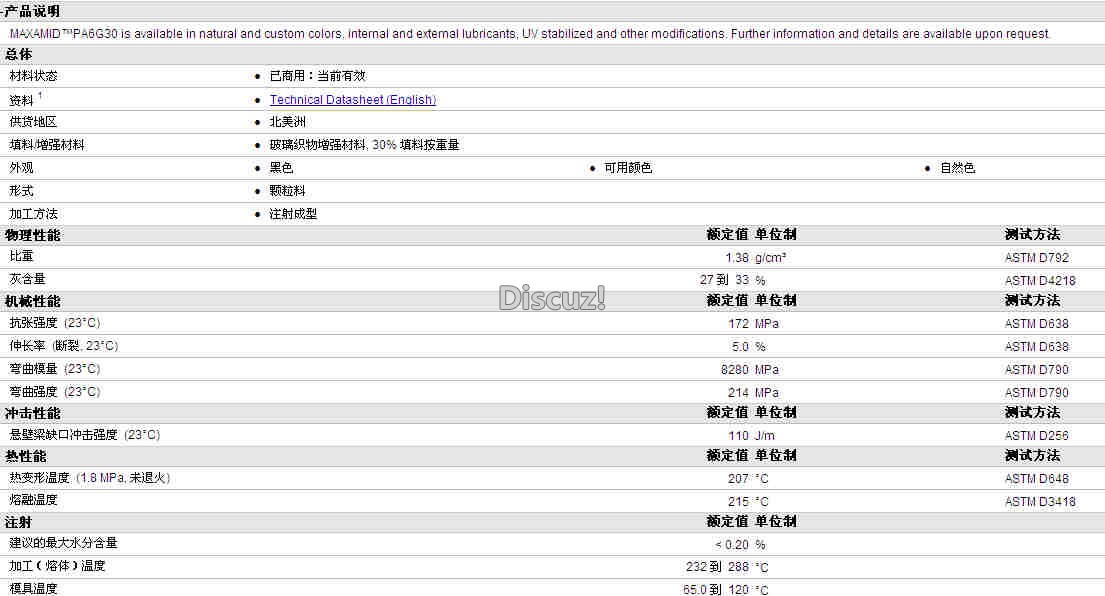Select the 自然色 appearance value

click(x=957, y=168)
